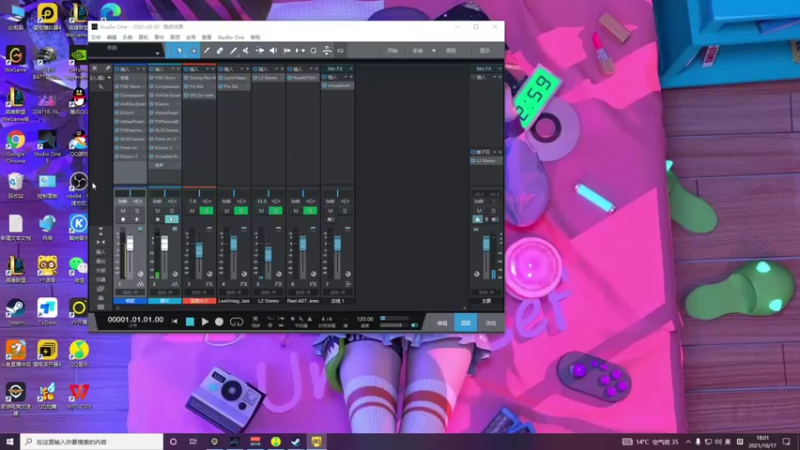Image resolution: width=800 pixels, height=450 pixels.
Task: Solo channel 1 with S button
Action: 137,211
